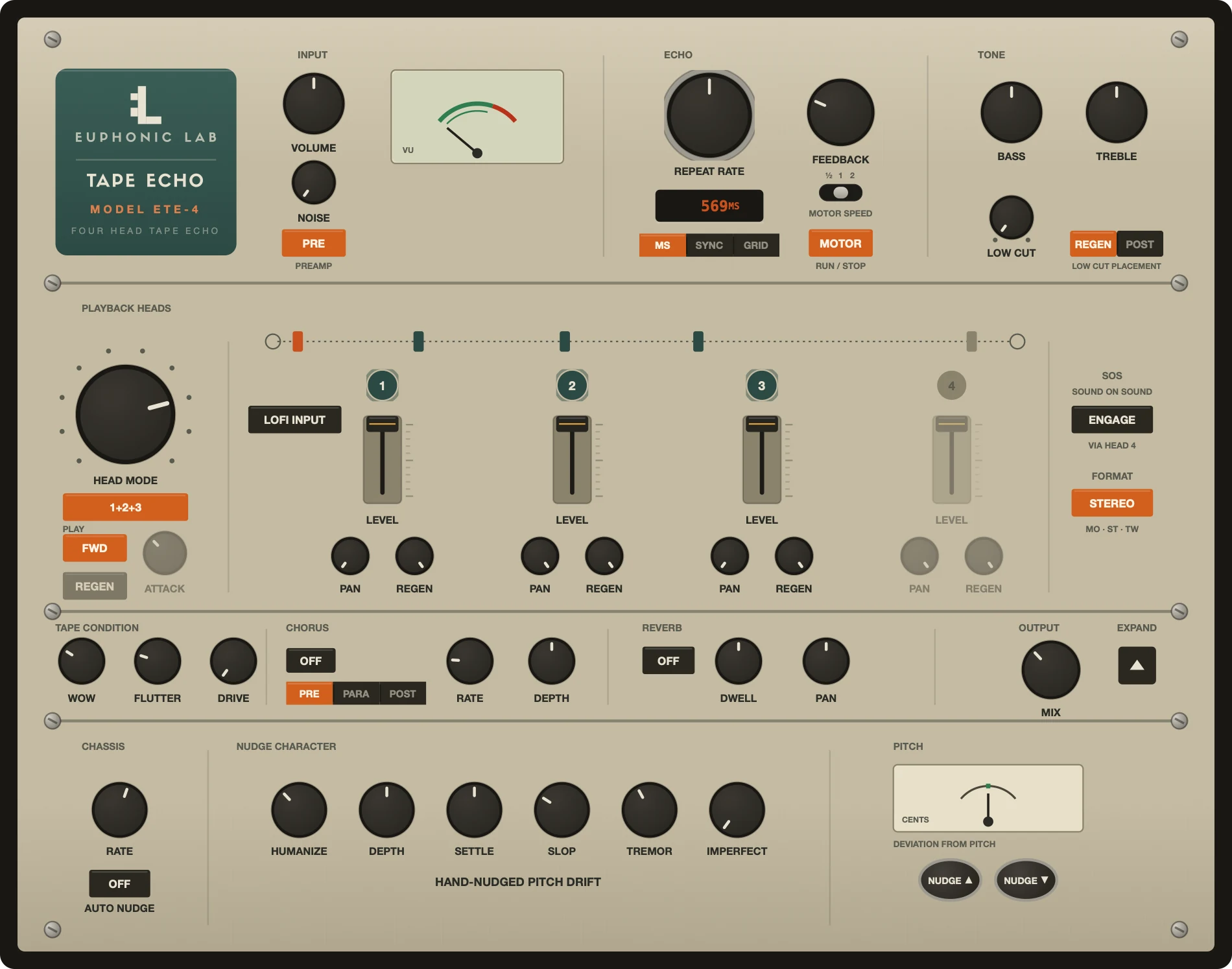
Task: Click the Slop knob
Action: coord(562,810)
